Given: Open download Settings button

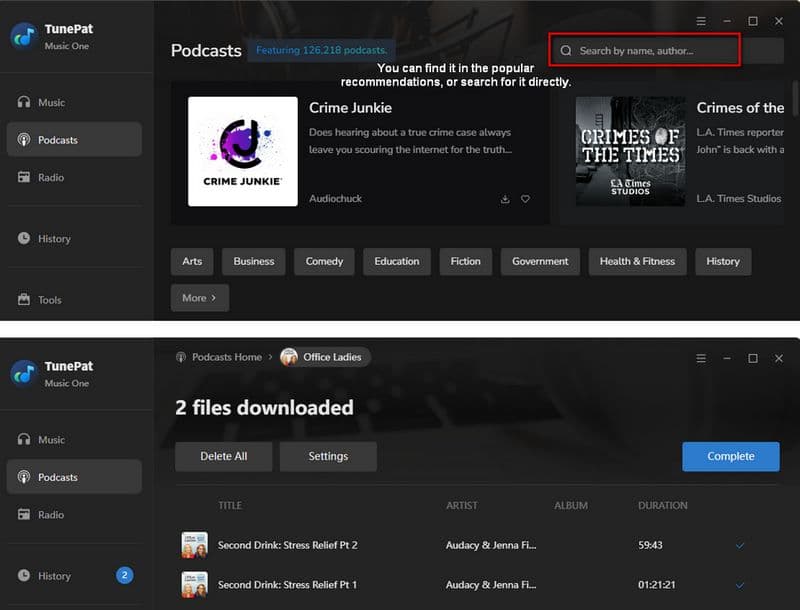Looking at the screenshot, I should click(x=328, y=456).
